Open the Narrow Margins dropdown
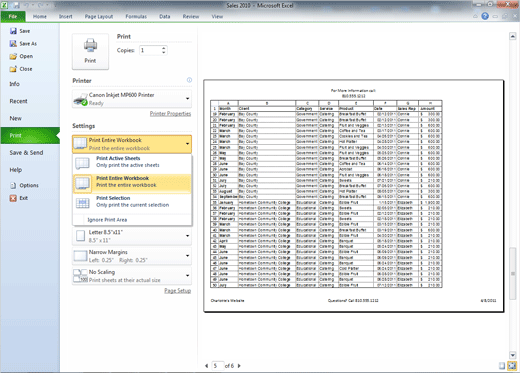Image resolution: width=520 pixels, height=373 pixels. pos(132,256)
